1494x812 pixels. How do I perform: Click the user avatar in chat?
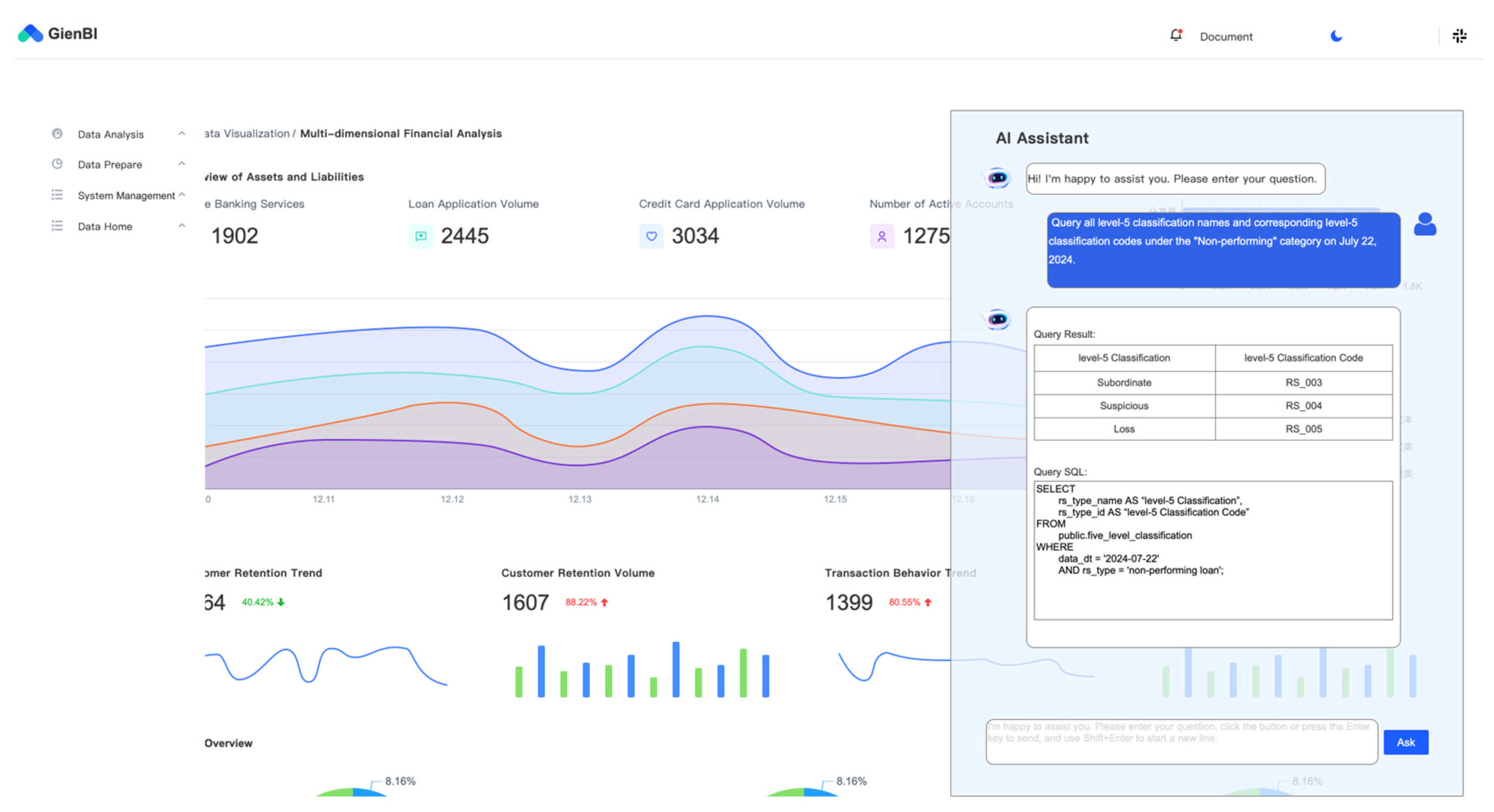coord(1424,224)
